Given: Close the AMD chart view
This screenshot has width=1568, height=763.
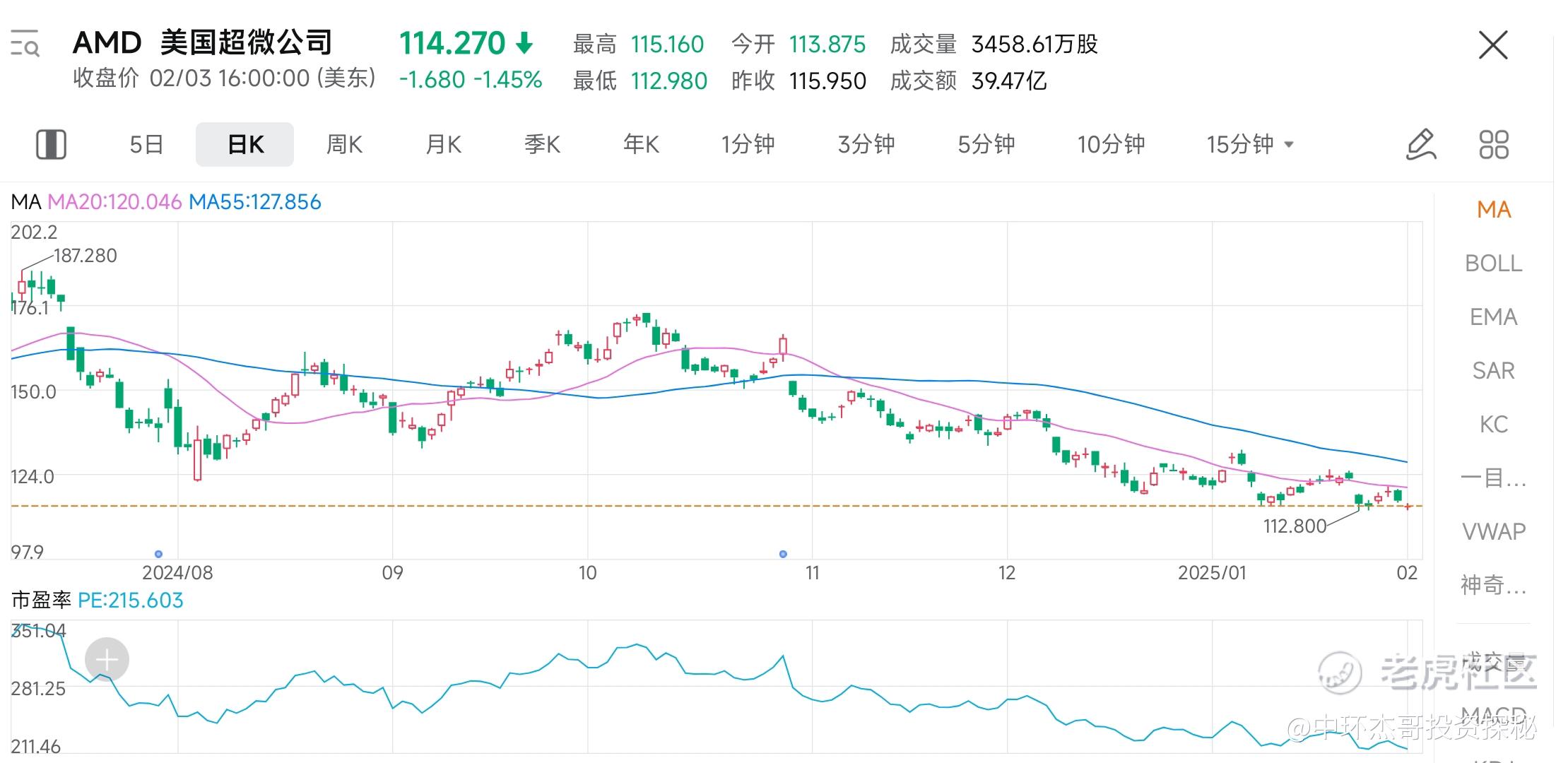Looking at the screenshot, I should click(1493, 45).
